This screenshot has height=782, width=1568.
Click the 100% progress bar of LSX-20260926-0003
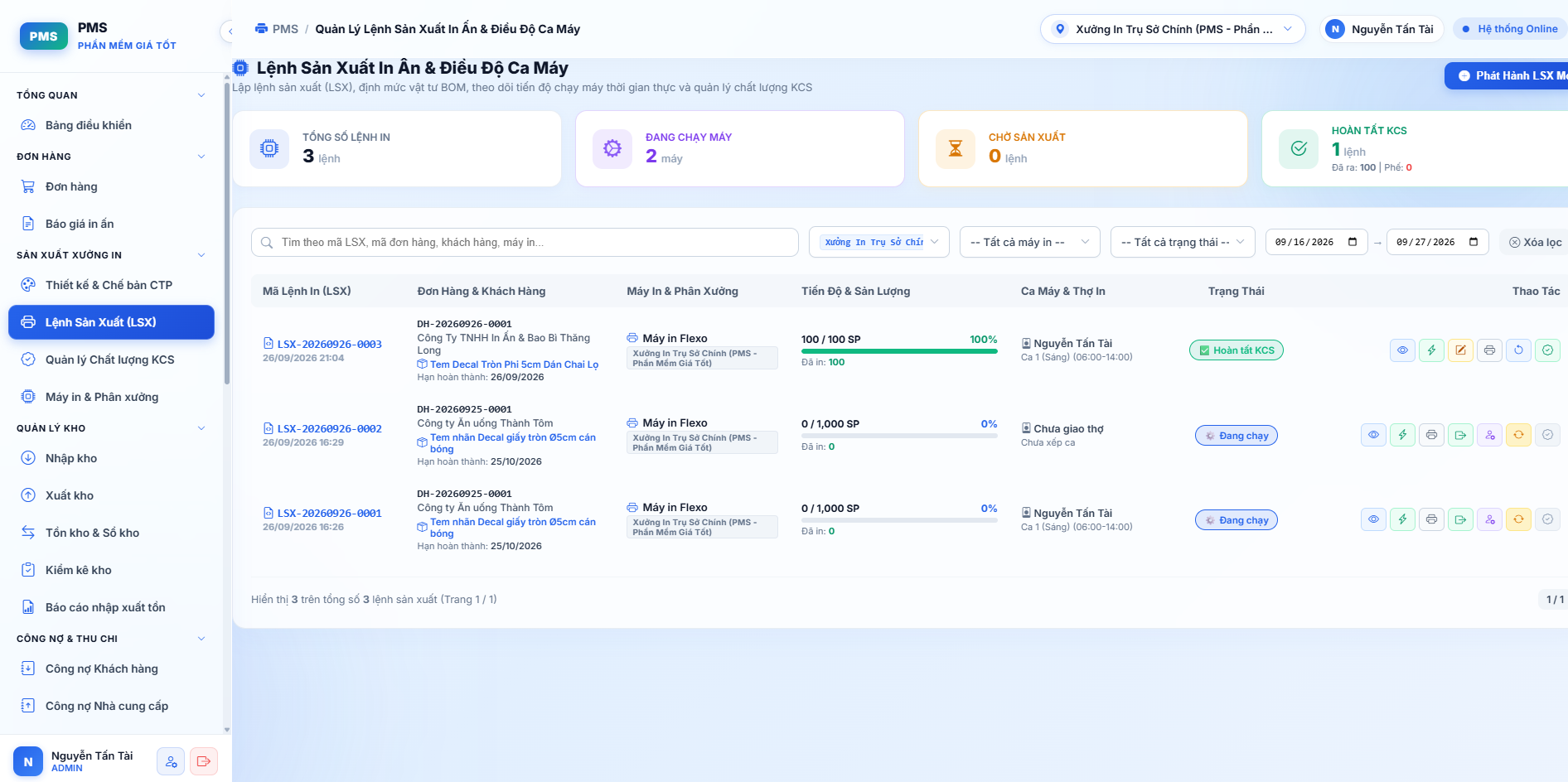click(899, 351)
